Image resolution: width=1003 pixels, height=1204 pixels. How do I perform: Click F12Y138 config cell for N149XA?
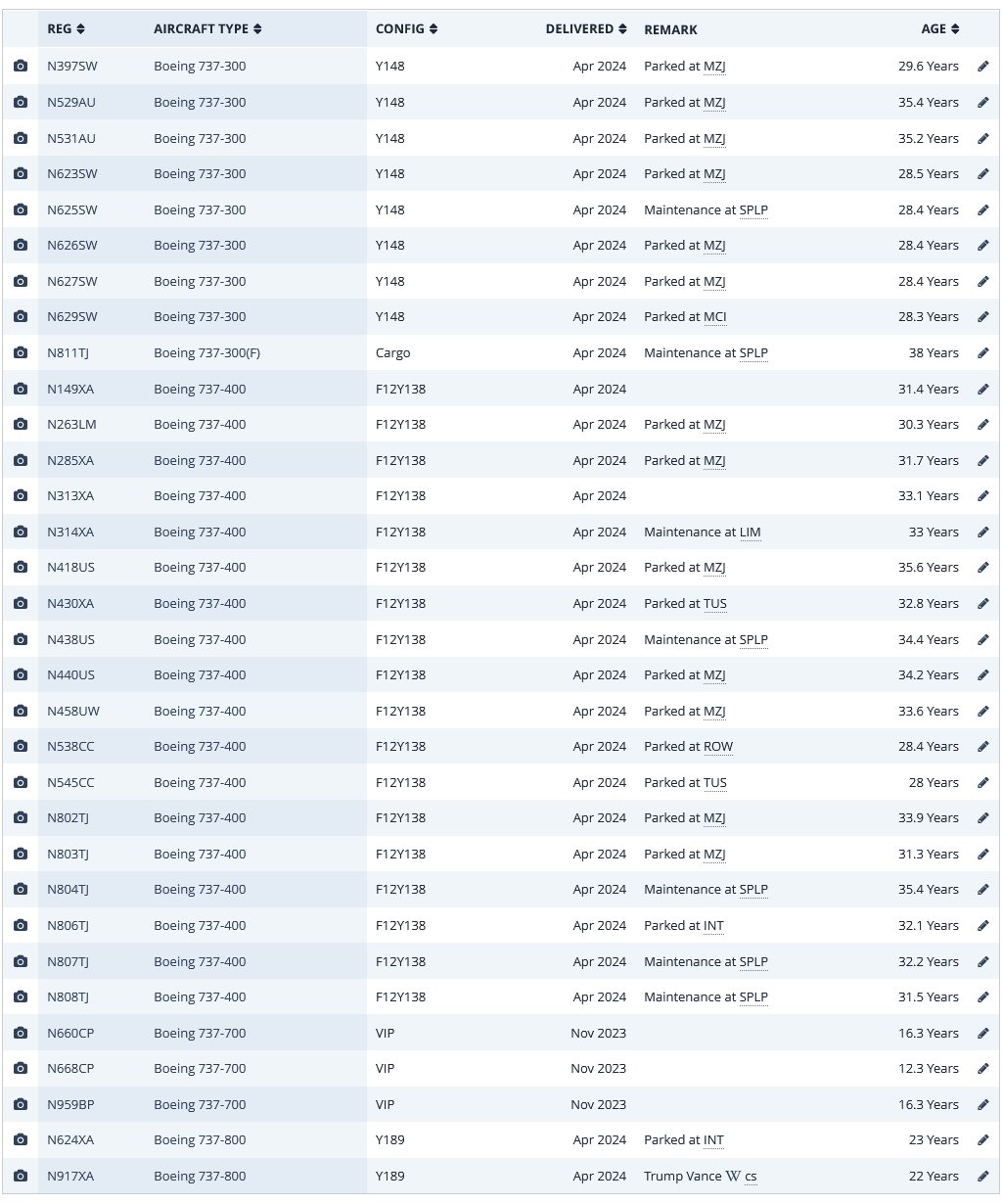(401, 389)
